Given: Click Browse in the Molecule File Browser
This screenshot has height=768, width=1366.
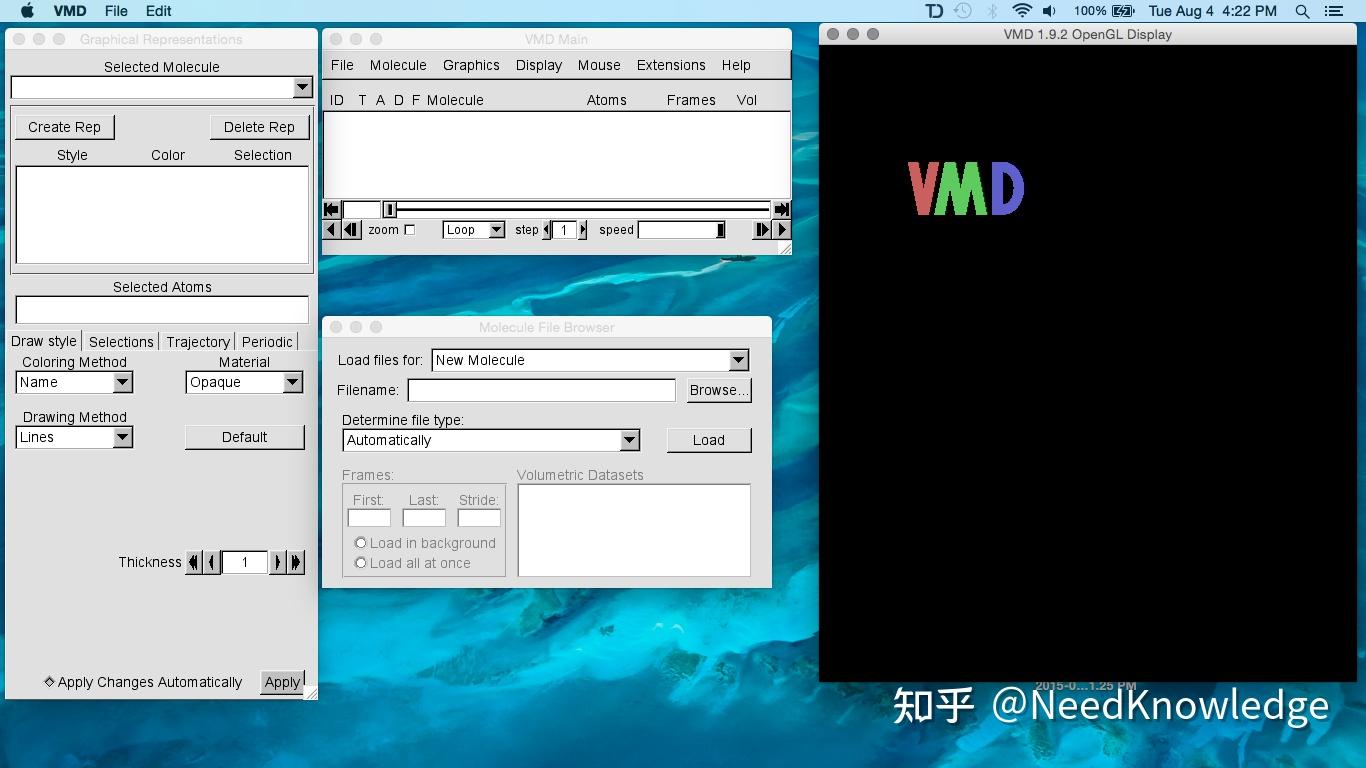Looking at the screenshot, I should coord(717,390).
